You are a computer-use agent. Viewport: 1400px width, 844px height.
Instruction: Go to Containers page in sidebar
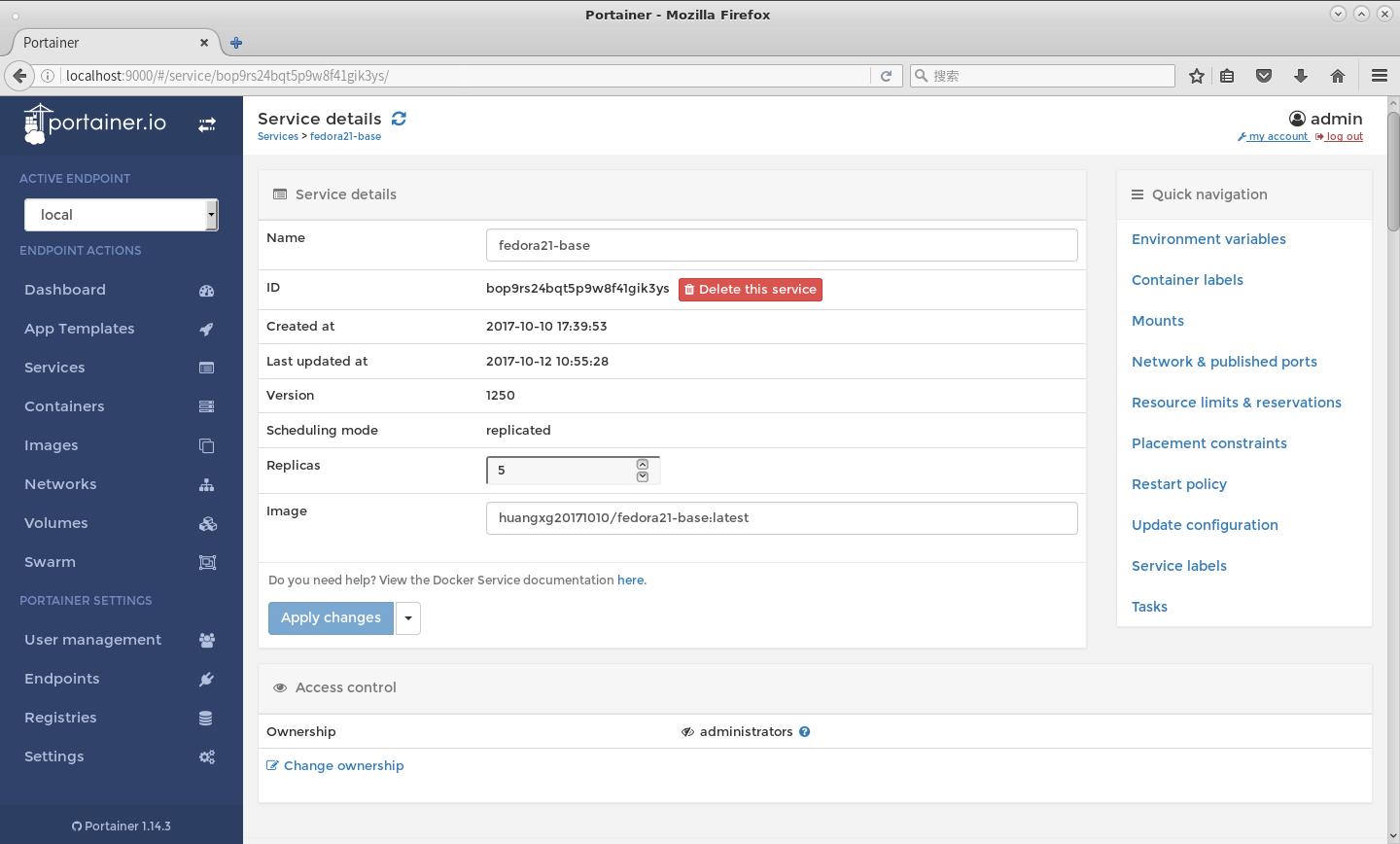point(64,406)
